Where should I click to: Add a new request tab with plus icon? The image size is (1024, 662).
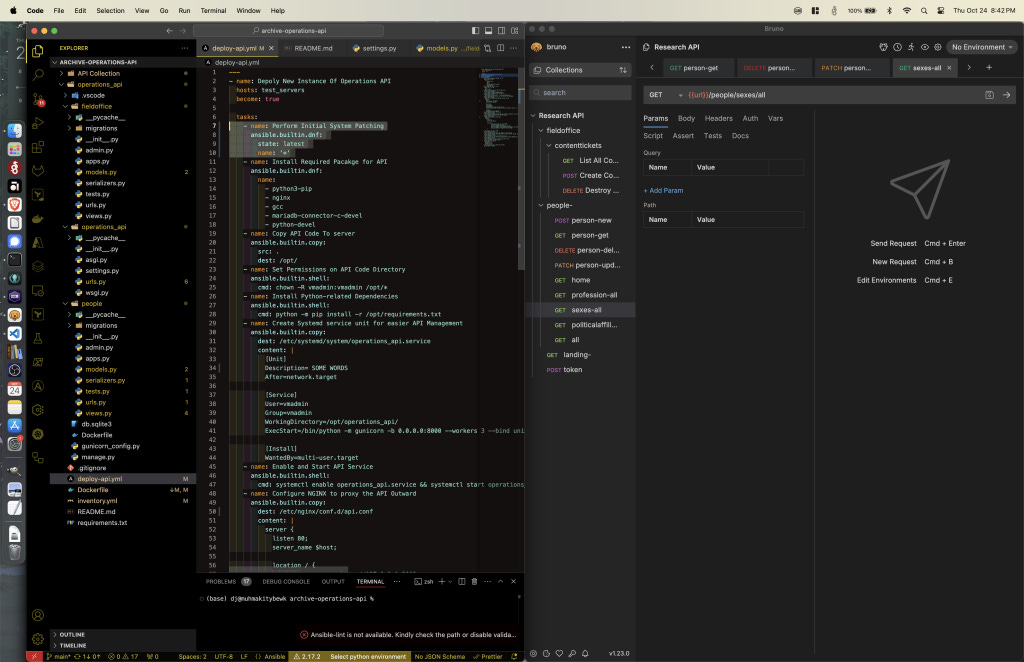(x=989, y=67)
